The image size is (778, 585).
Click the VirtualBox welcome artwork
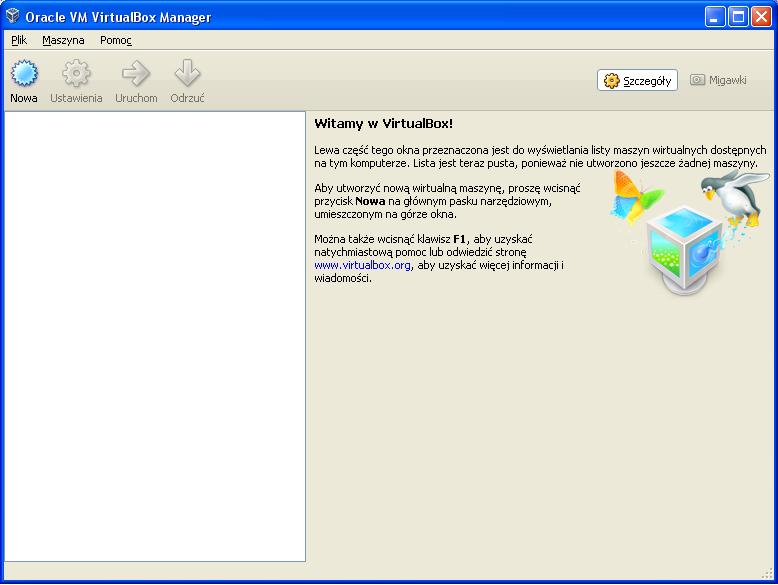tap(689, 232)
